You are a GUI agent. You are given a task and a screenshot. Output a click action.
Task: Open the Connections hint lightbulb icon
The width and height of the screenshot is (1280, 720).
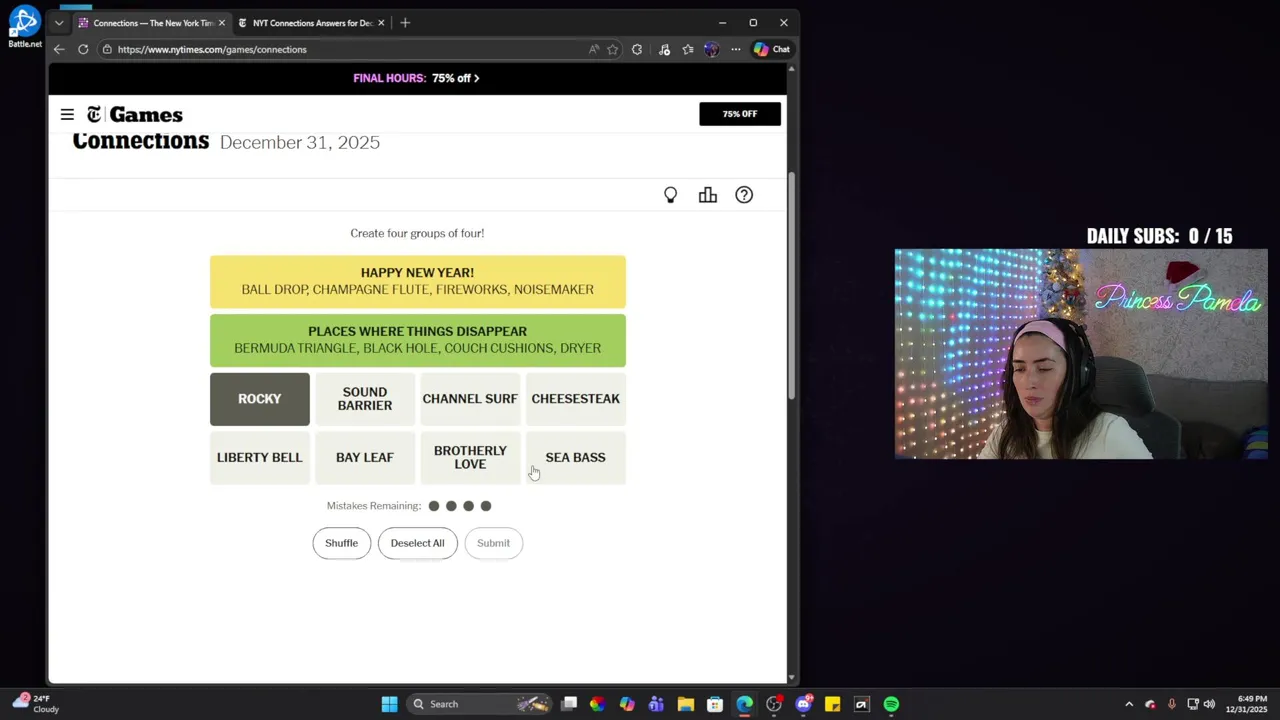pyautogui.click(x=671, y=195)
